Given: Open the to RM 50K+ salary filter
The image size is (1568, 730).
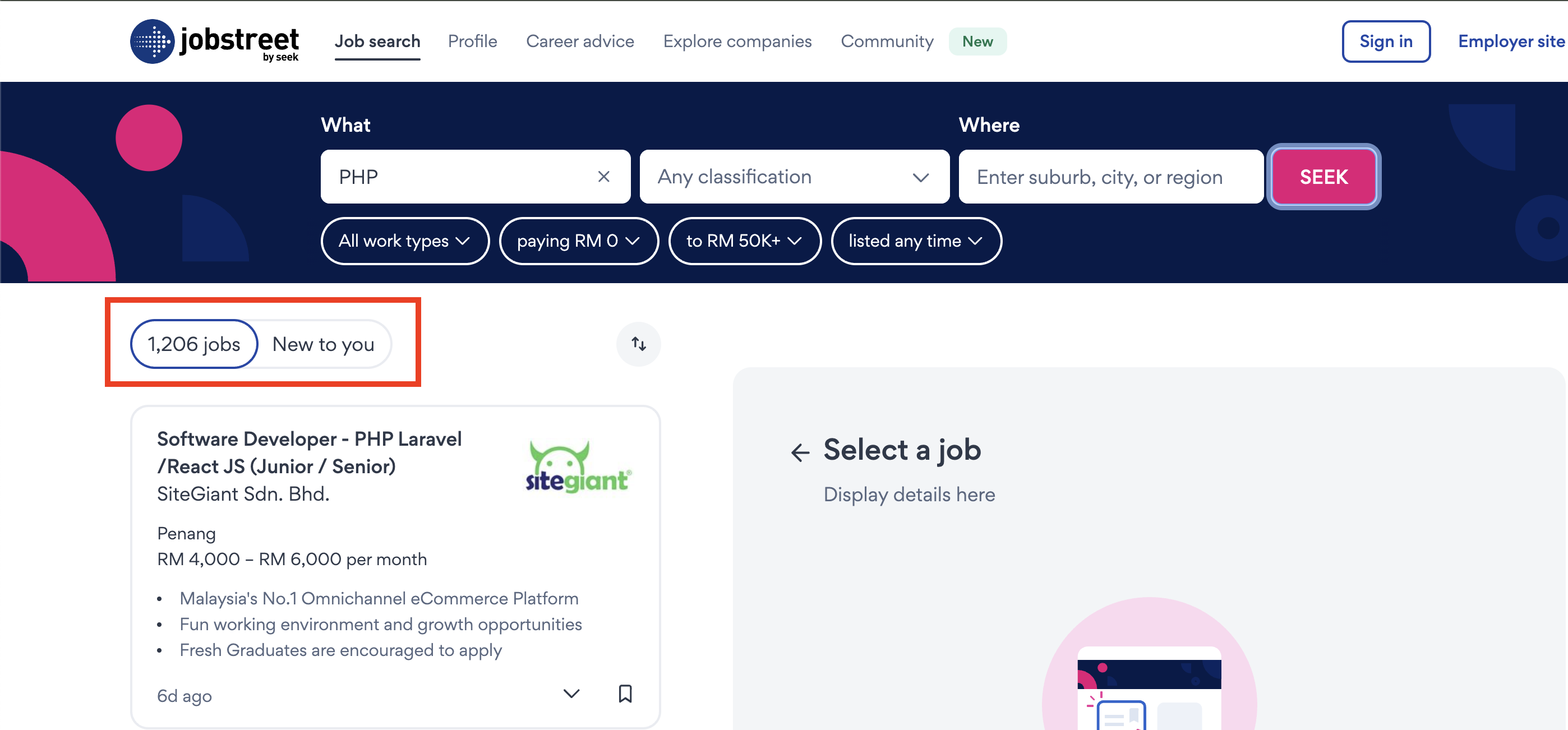Looking at the screenshot, I should 744,241.
